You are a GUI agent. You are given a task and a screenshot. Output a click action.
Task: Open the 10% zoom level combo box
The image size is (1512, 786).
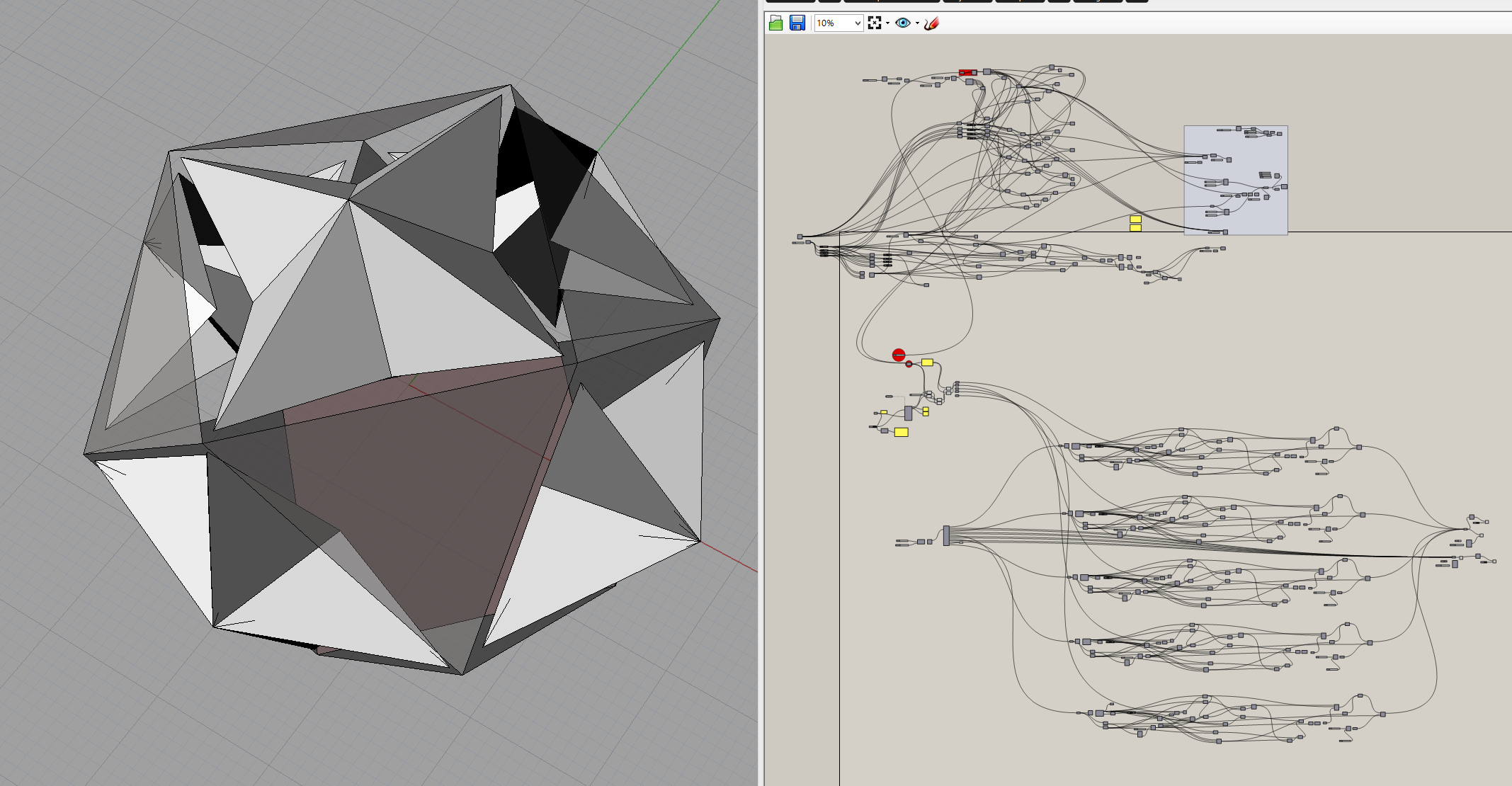839,23
